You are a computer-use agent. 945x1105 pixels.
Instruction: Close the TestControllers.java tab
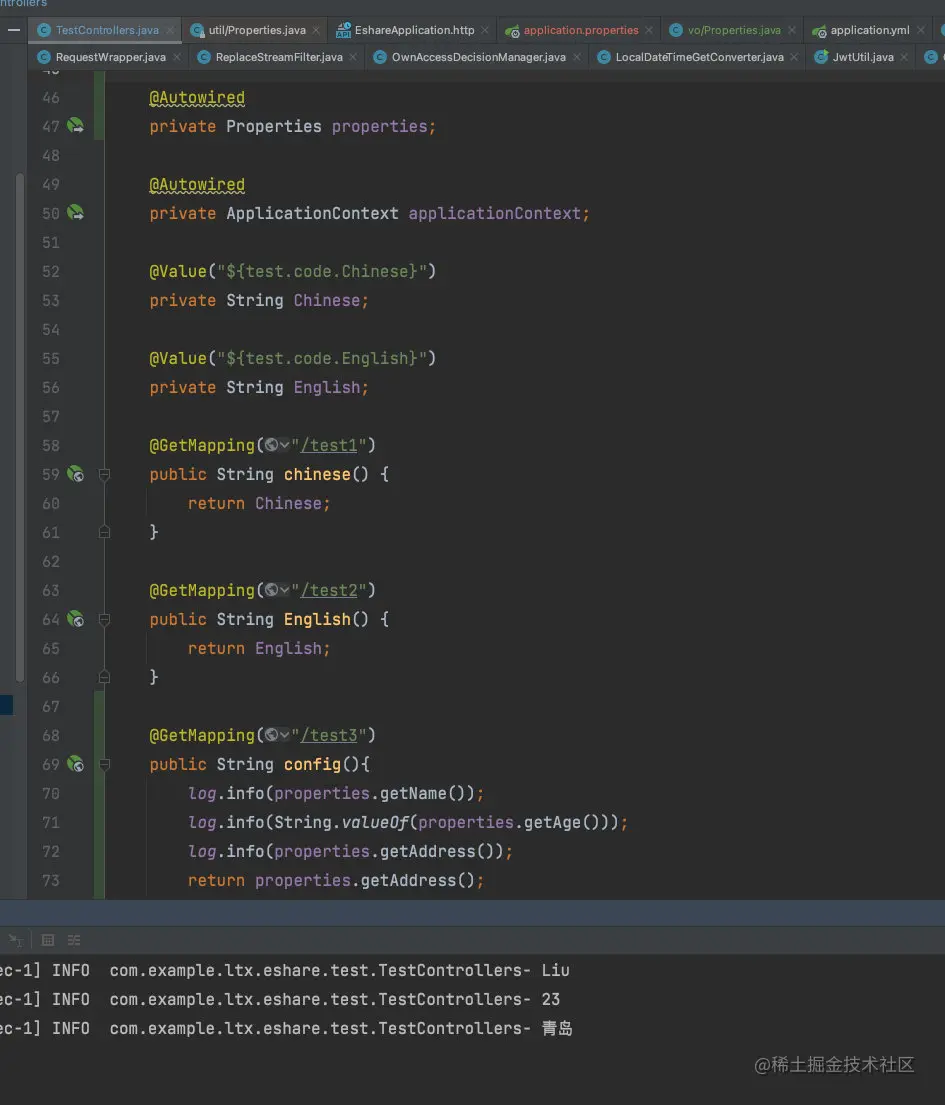pyautogui.click(x=170, y=30)
